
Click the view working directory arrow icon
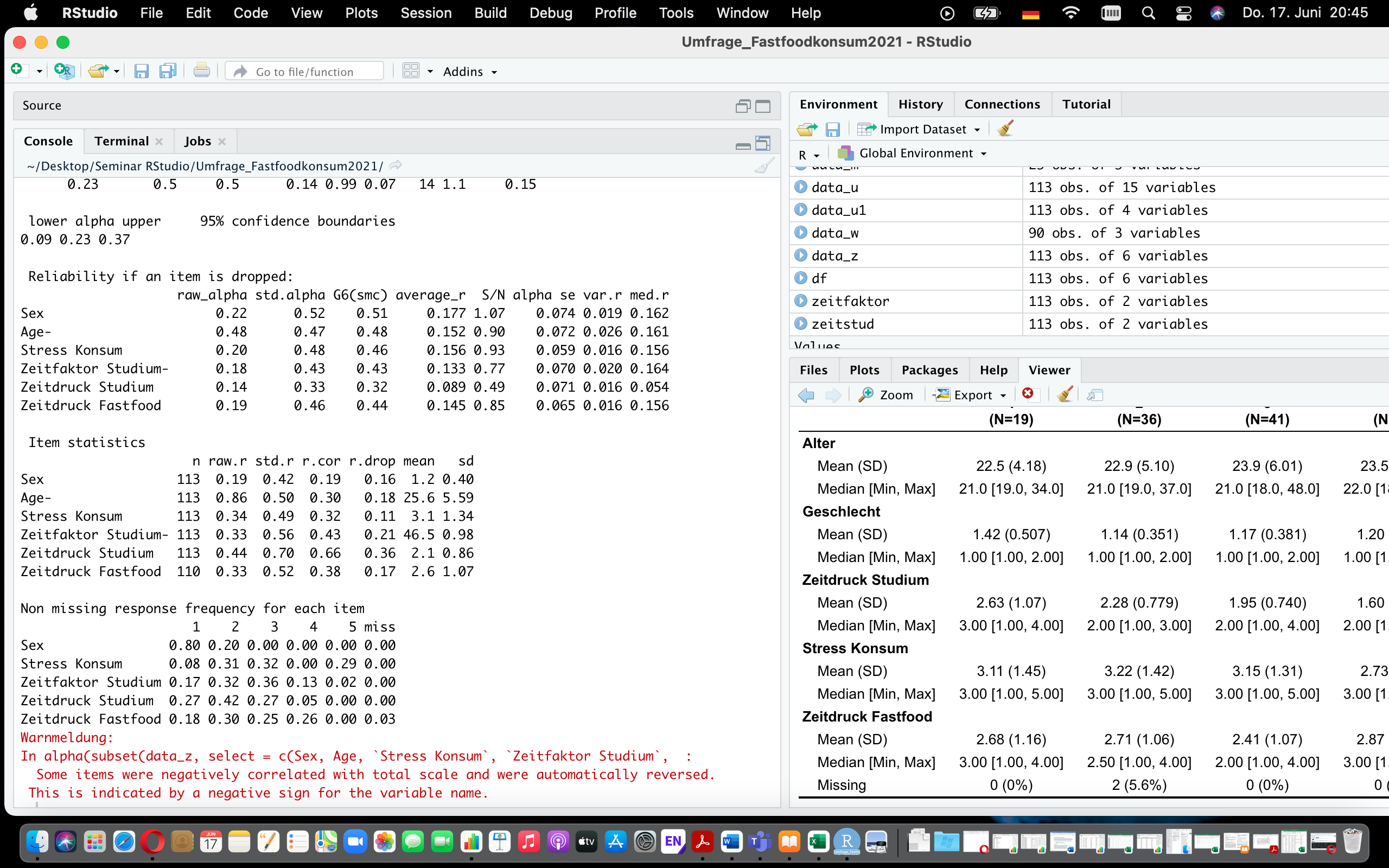click(x=395, y=166)
